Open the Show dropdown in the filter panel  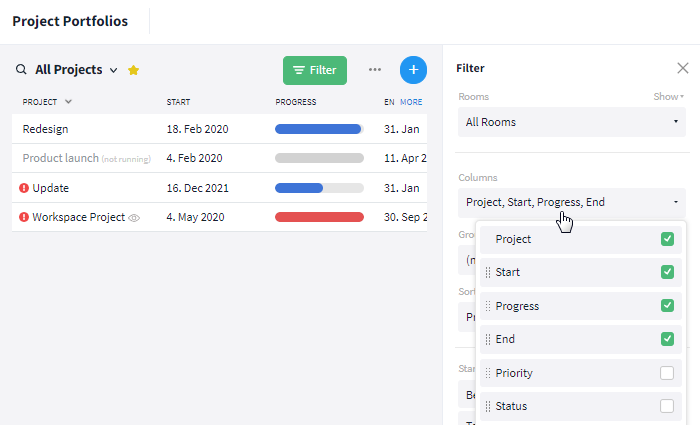click(x=668, y=96)
